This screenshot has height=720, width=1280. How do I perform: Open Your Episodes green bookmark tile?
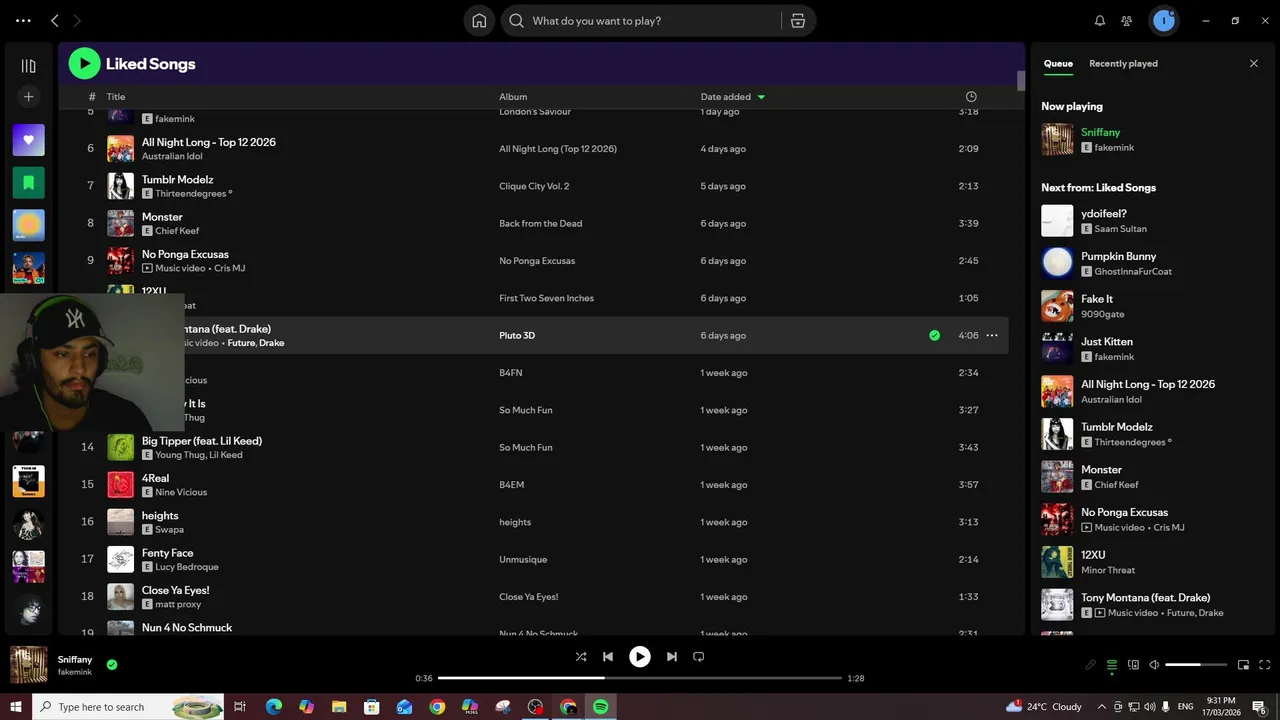click(28, 183)
